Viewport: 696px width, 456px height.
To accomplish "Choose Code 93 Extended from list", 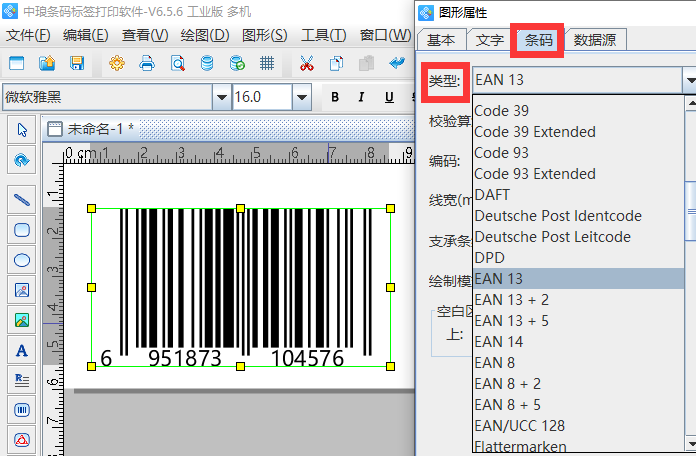I will click(578, 174).
